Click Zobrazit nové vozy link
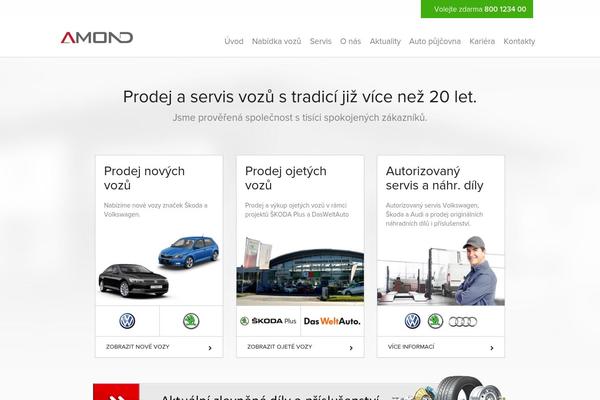Screen dimensions: 600x400 click(137, 347)
